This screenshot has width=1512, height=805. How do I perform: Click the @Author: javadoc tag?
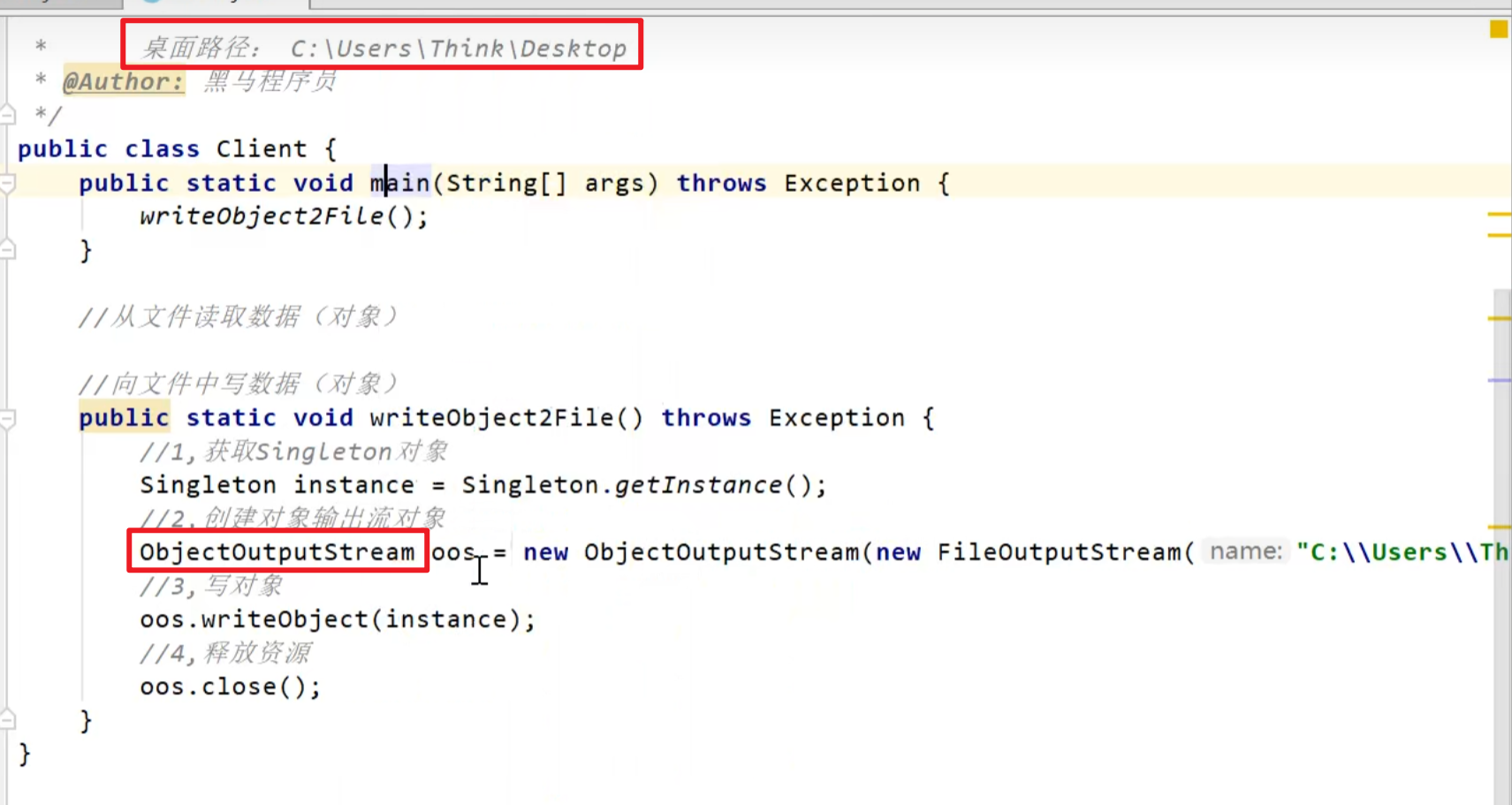pyautogui.click(x=124, y=81)
